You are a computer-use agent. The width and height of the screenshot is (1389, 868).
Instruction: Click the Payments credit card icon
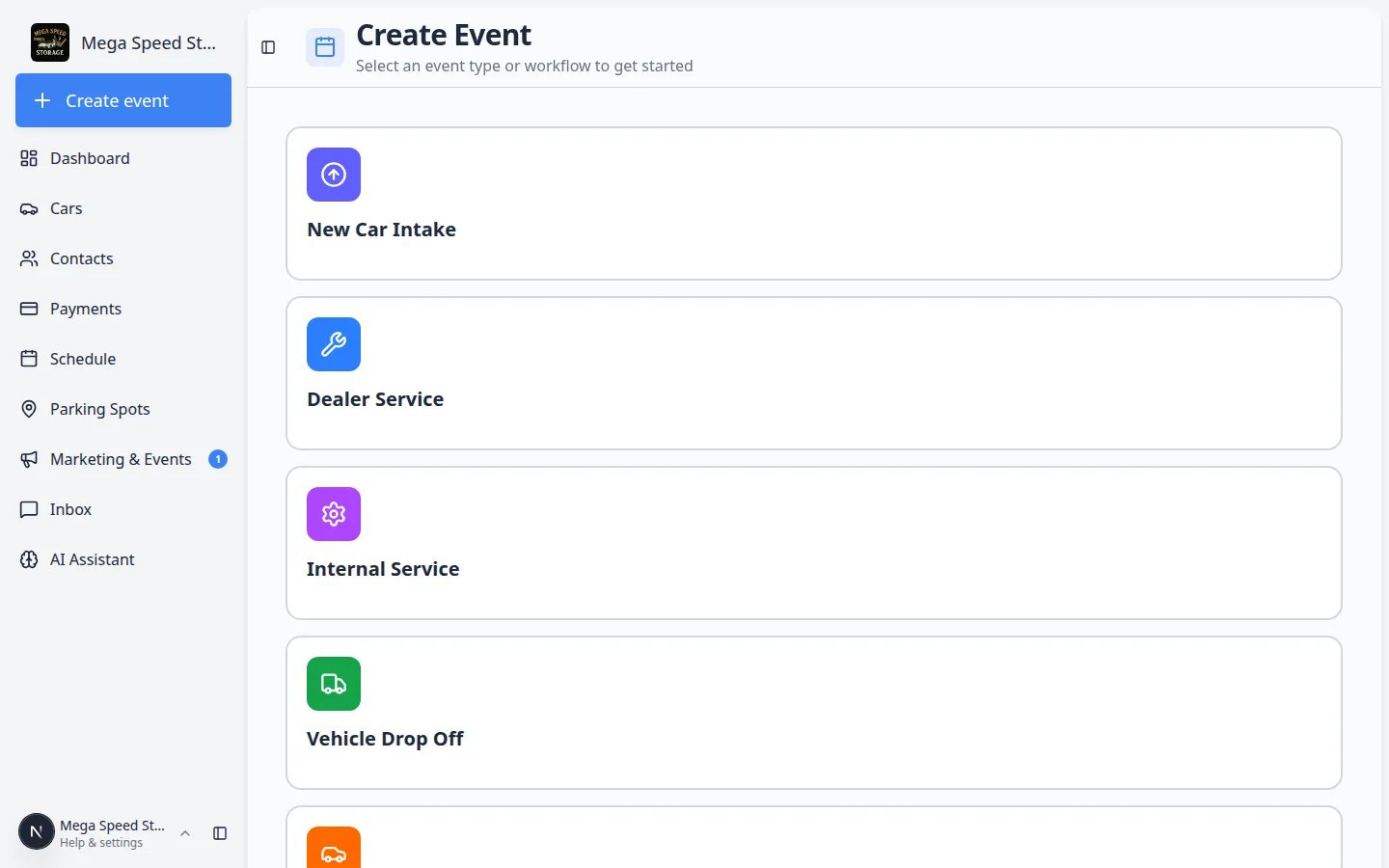pyautogui.click(x=29, y=309)
